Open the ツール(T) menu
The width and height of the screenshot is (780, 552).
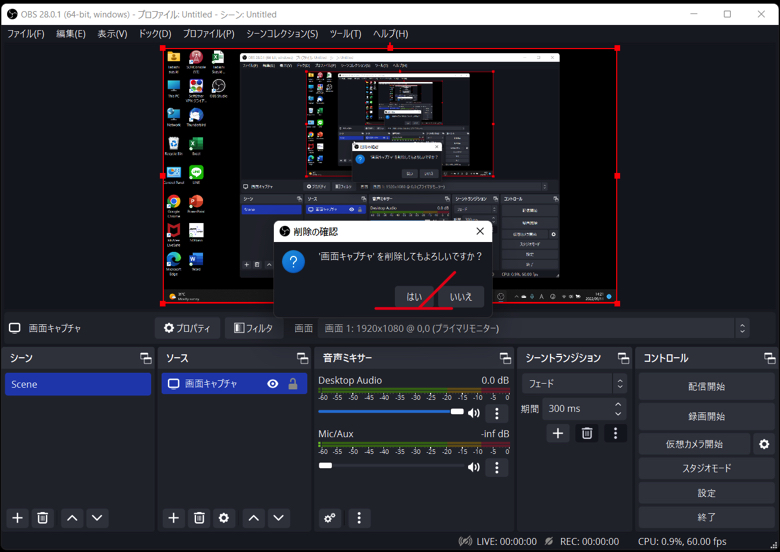(345, 34)
